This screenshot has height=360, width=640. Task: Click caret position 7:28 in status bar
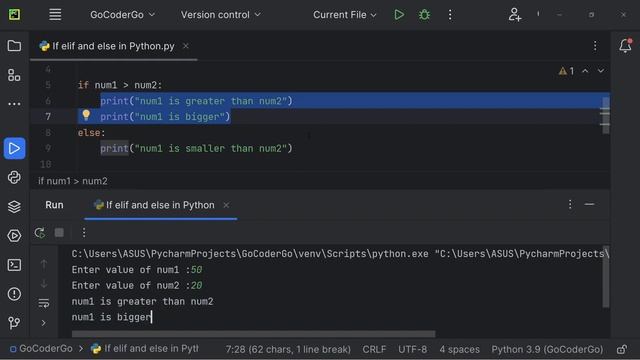tap(288, 349)
